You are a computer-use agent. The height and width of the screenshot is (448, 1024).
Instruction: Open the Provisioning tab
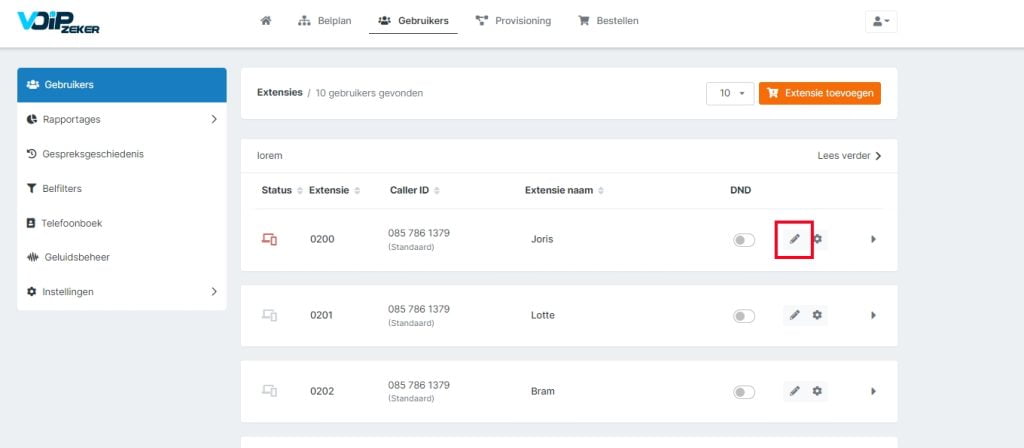tap(513, 21)
